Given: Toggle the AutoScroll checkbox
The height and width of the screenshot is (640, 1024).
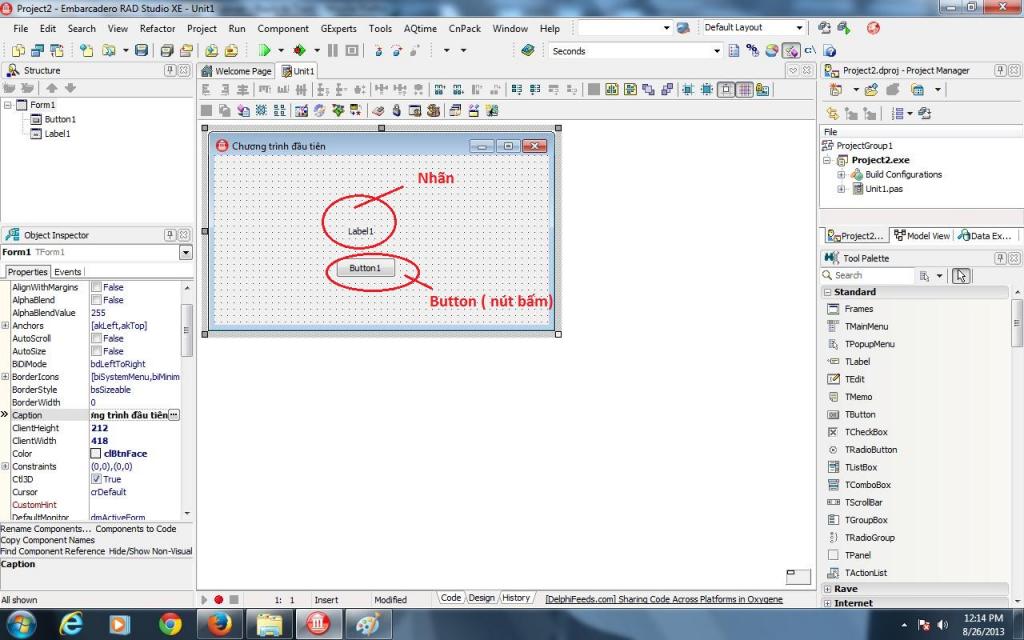Looking at the screenshot, I should [x=96, y=338].
